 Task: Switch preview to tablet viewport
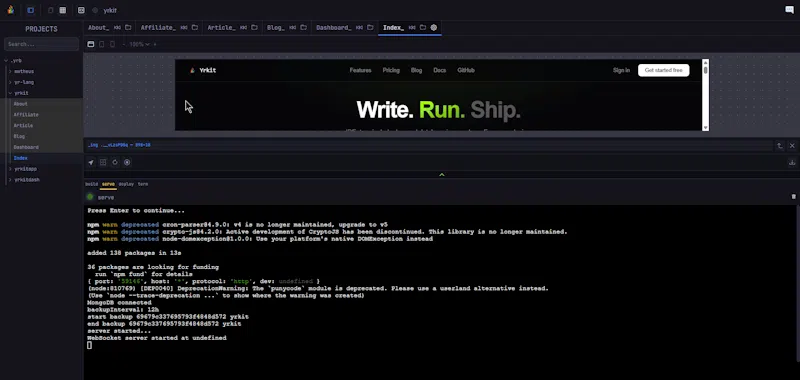click(102, 44)
